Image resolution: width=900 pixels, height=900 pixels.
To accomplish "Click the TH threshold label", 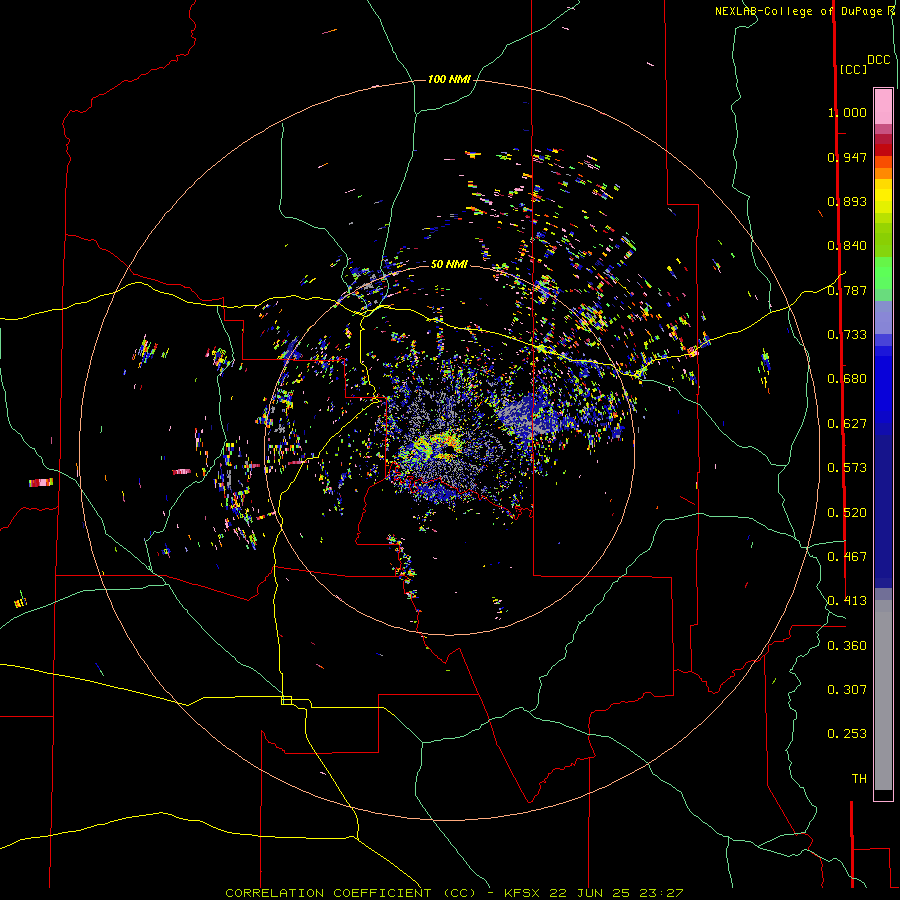I will tap(859, 779).
